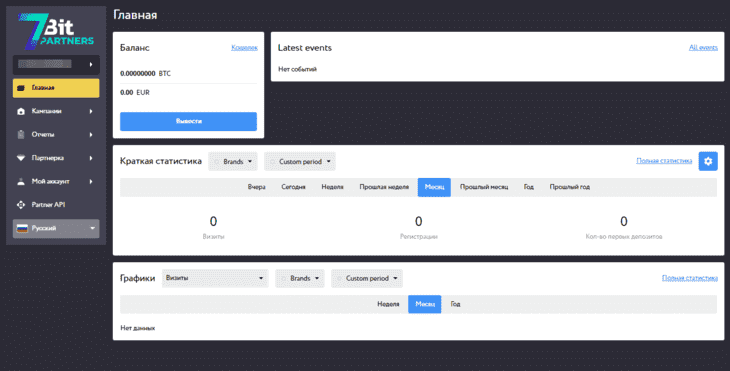Open Brands dropdown in Краткая статистика
Screen dimensions: 730x371
coord(233,162)
